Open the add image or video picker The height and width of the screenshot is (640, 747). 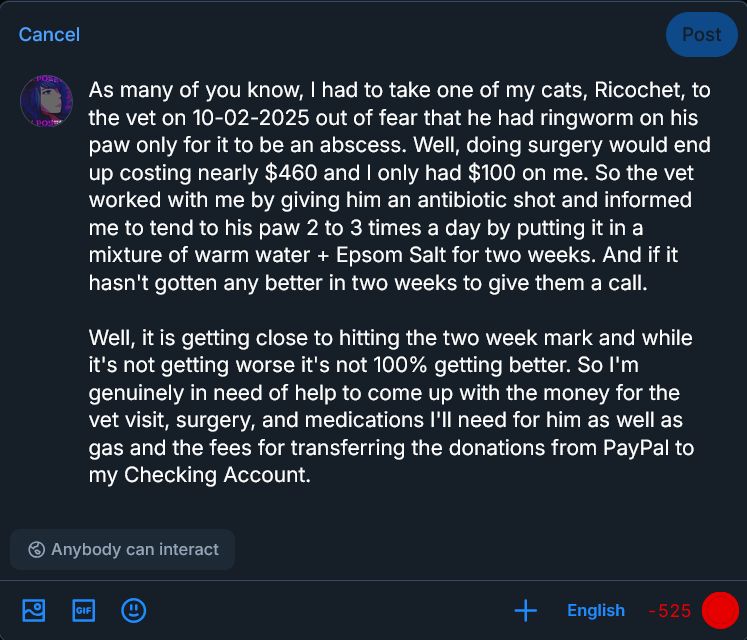(34, 610)
